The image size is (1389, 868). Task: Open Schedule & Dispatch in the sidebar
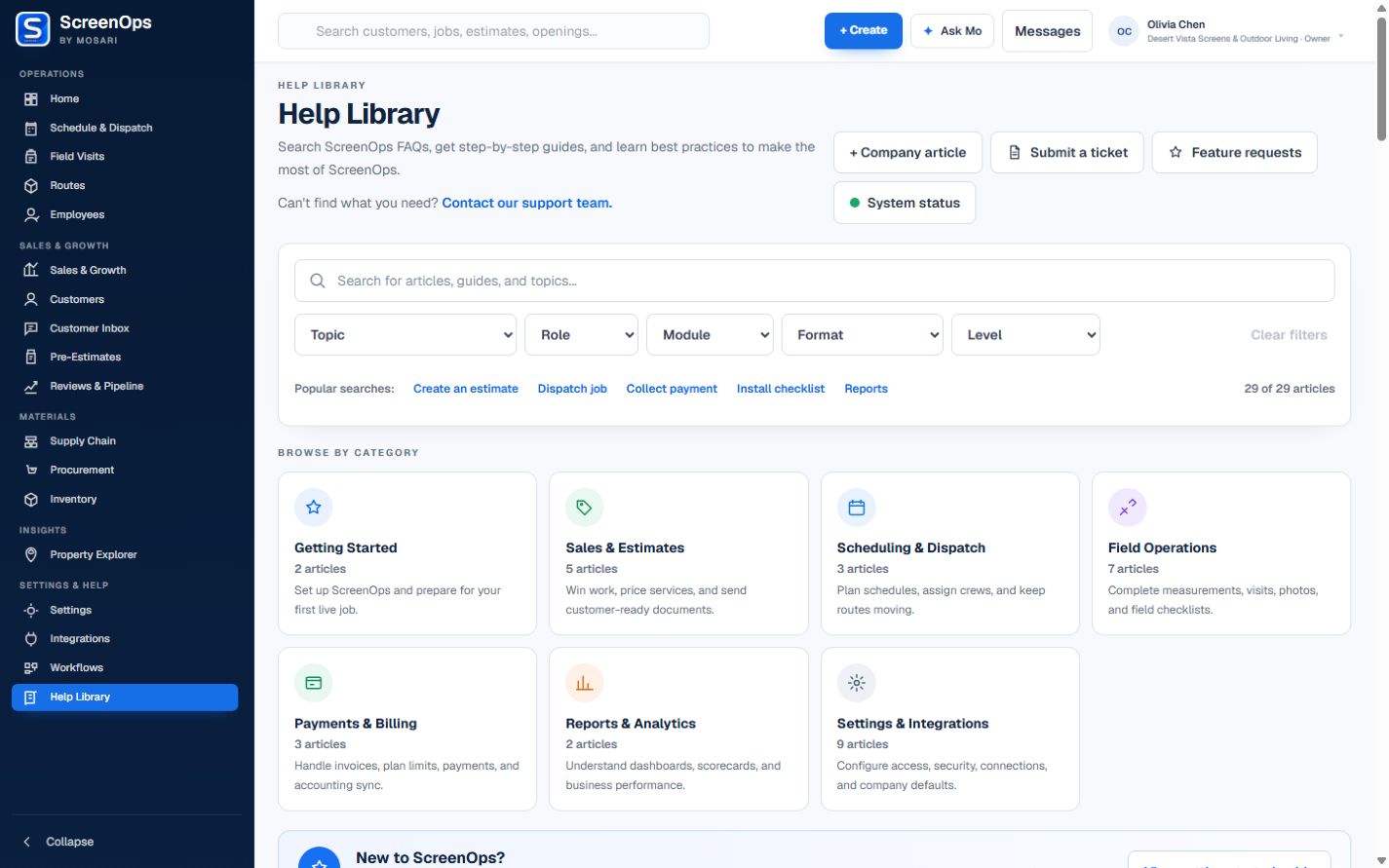point(125,129)
